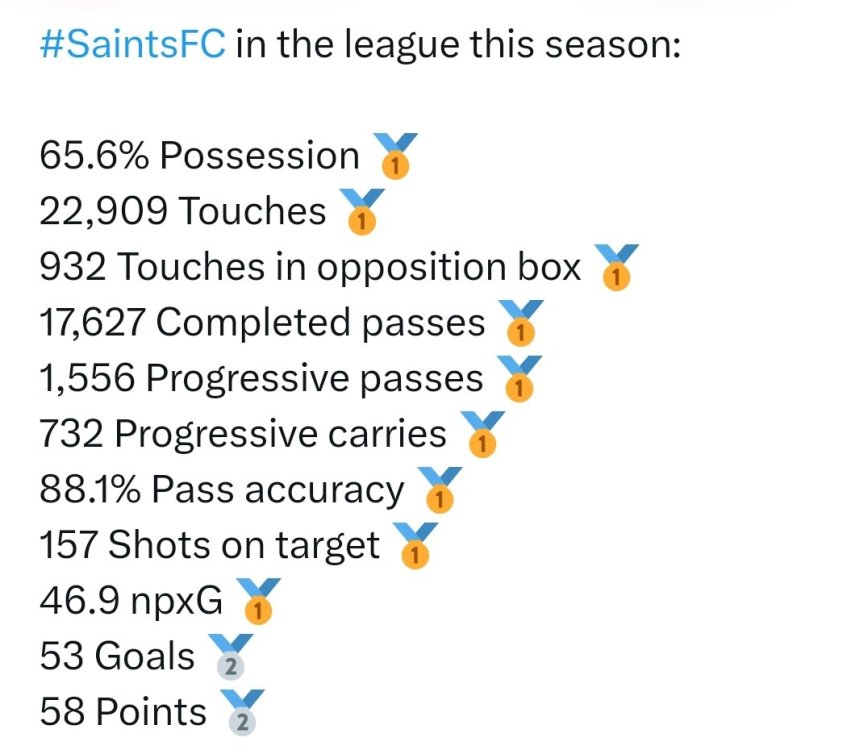Click the 88.1% Pass accuracy text
The height and width of the screenshot is (750, 847).
(x=222, y=490)
